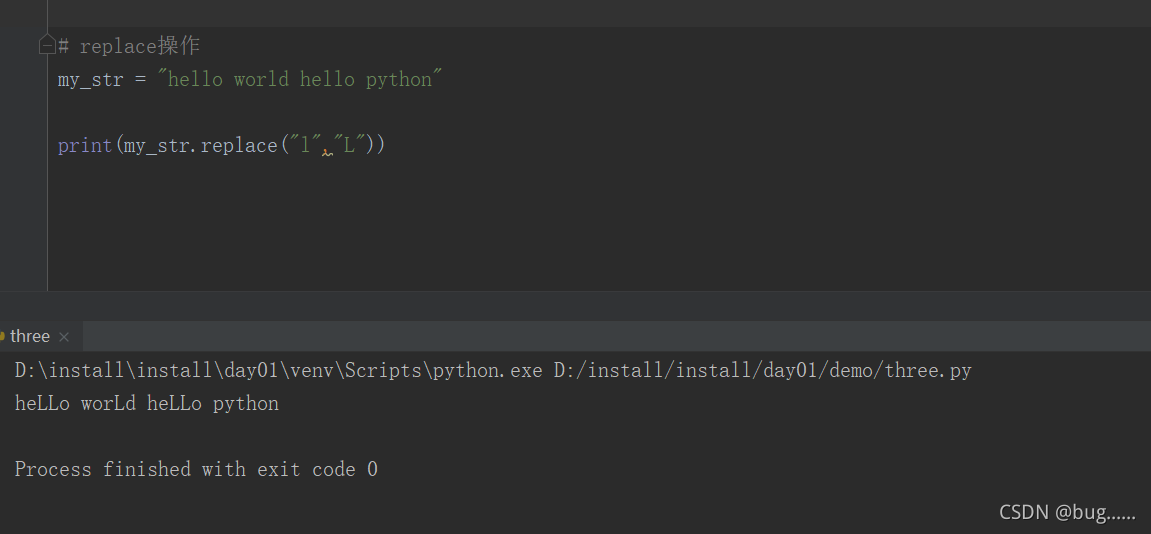Click the 'print' function call
Image resolution: width=1151 pixels, height=534 pixels.
click(85, 145)
